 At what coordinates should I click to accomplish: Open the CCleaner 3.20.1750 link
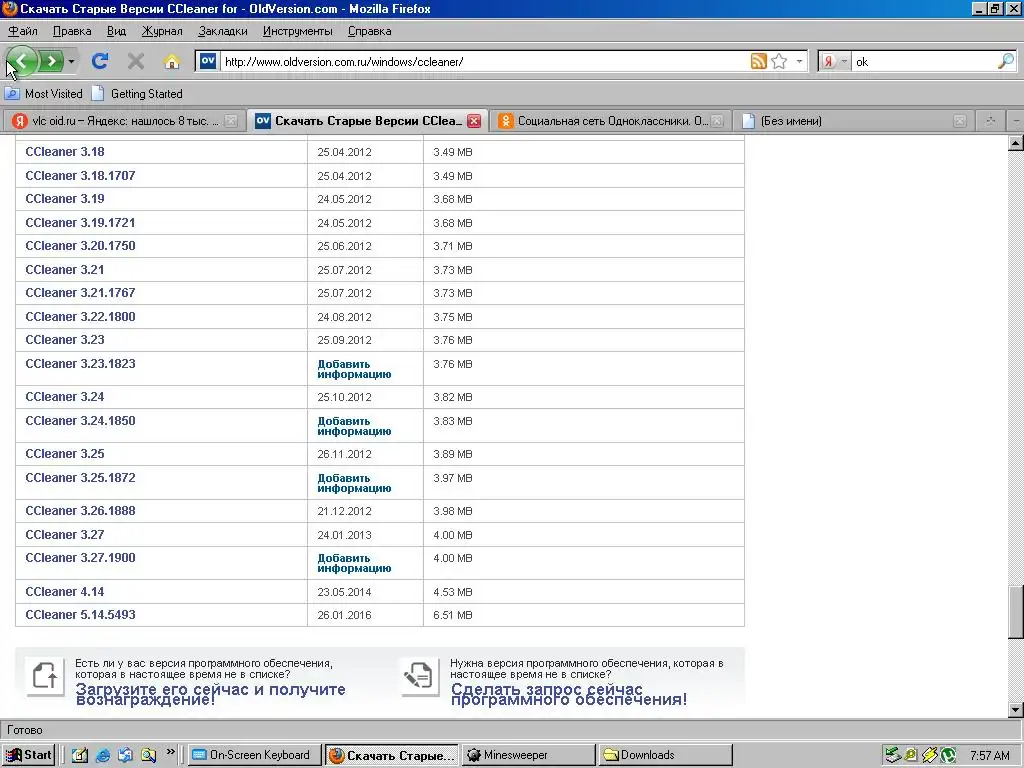80,246
